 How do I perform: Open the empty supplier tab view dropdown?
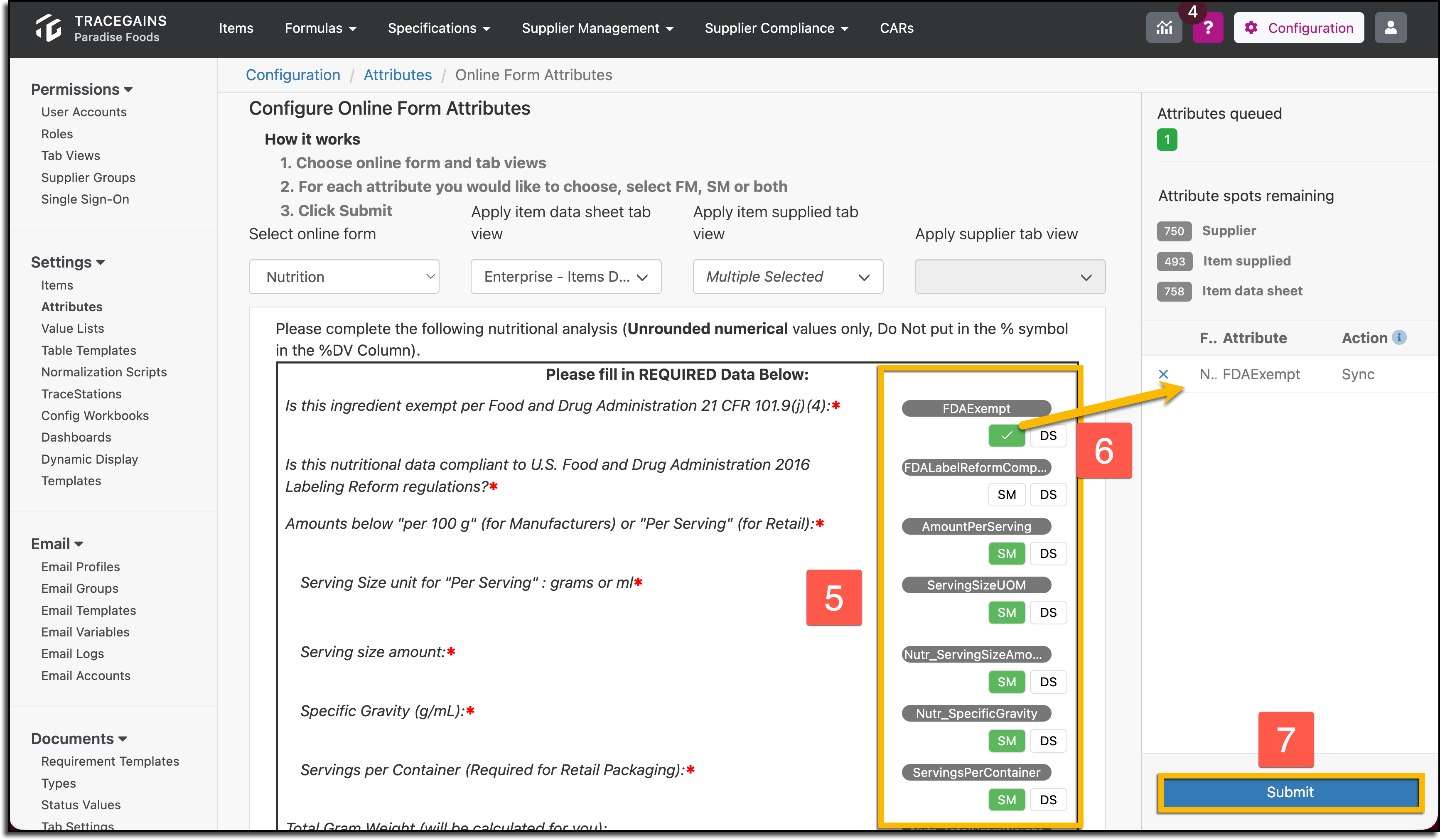coord(1010,277)
